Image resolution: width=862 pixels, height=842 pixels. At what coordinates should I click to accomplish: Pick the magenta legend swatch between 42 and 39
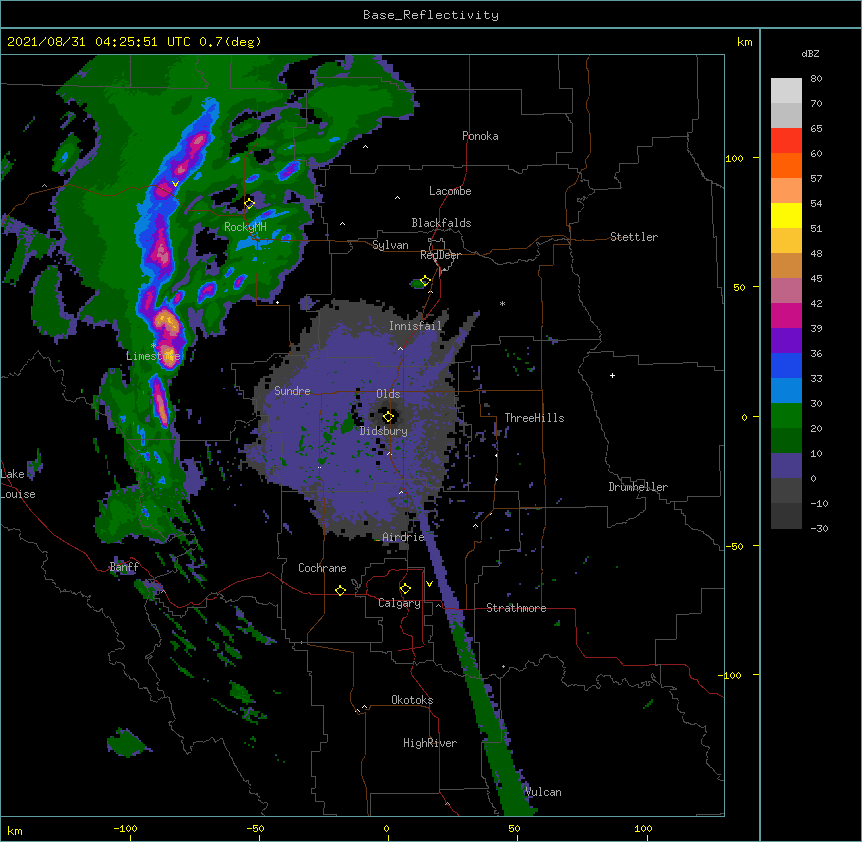pyautogui.click(x=786, y=315)
